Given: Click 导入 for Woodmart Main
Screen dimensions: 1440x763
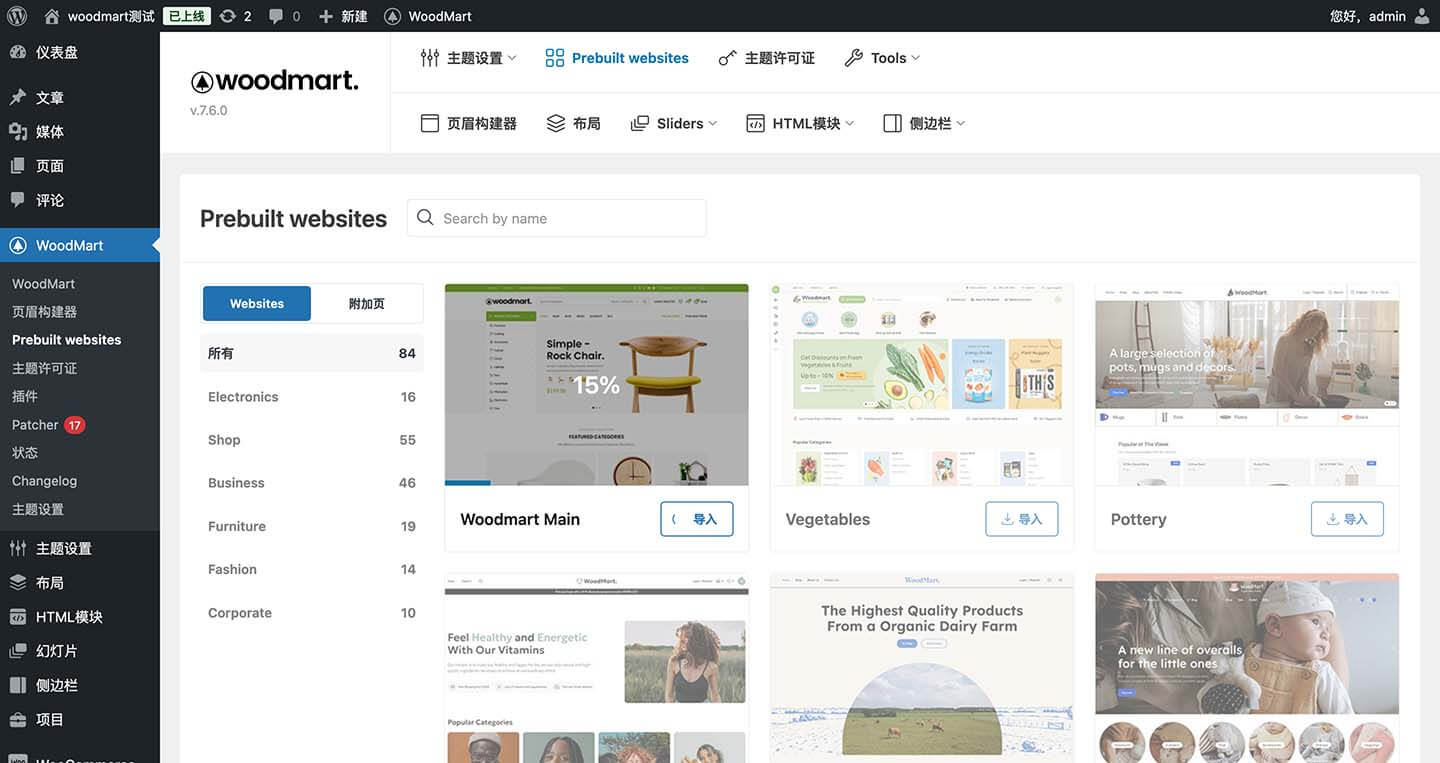Looking at the screenshot, I should (x=697, y=519).
